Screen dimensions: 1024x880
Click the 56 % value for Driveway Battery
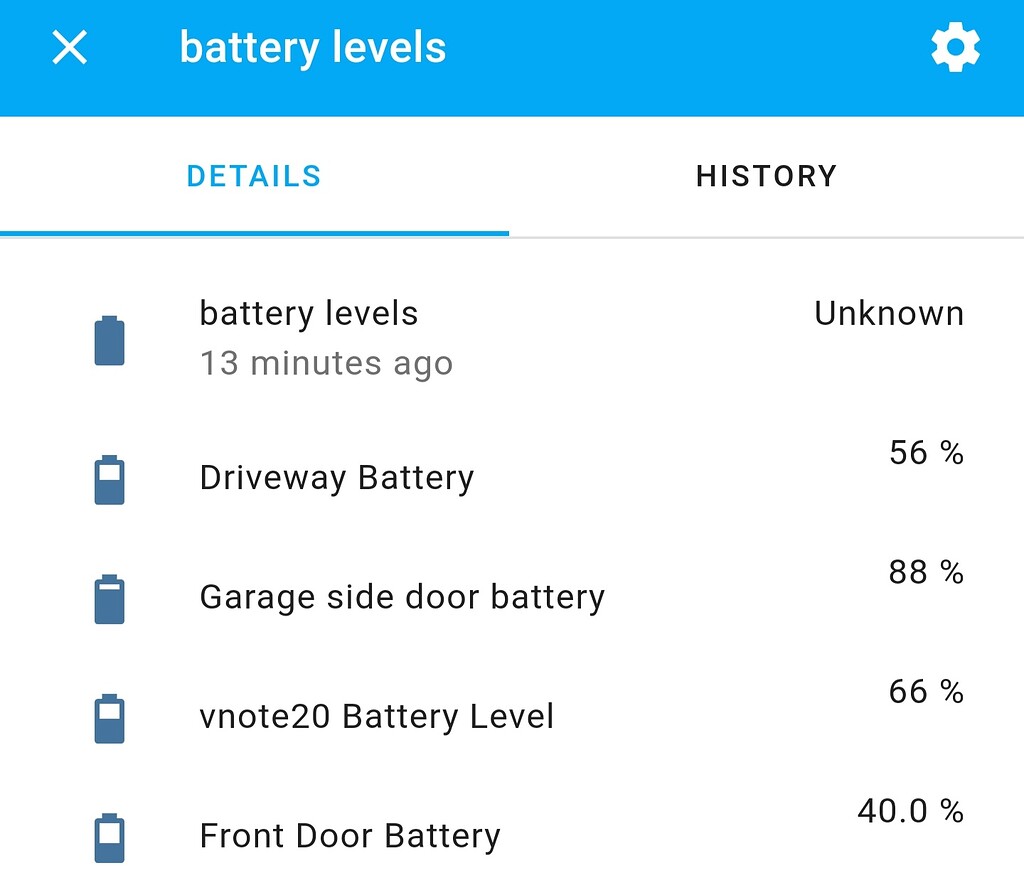click(925, 452)
